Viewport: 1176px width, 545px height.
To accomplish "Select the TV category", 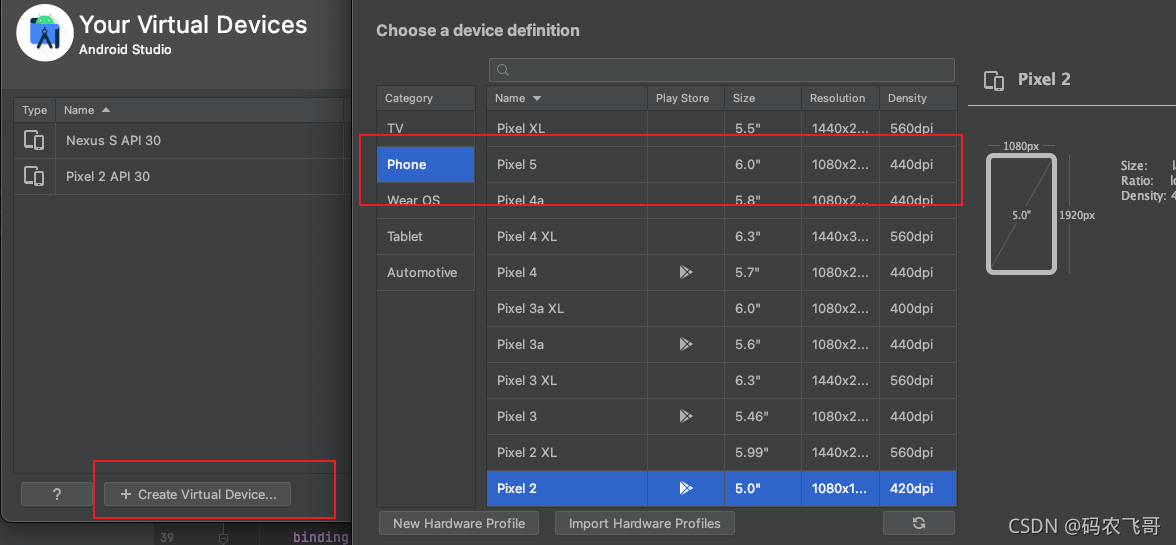I will click(x=395, y=128).
